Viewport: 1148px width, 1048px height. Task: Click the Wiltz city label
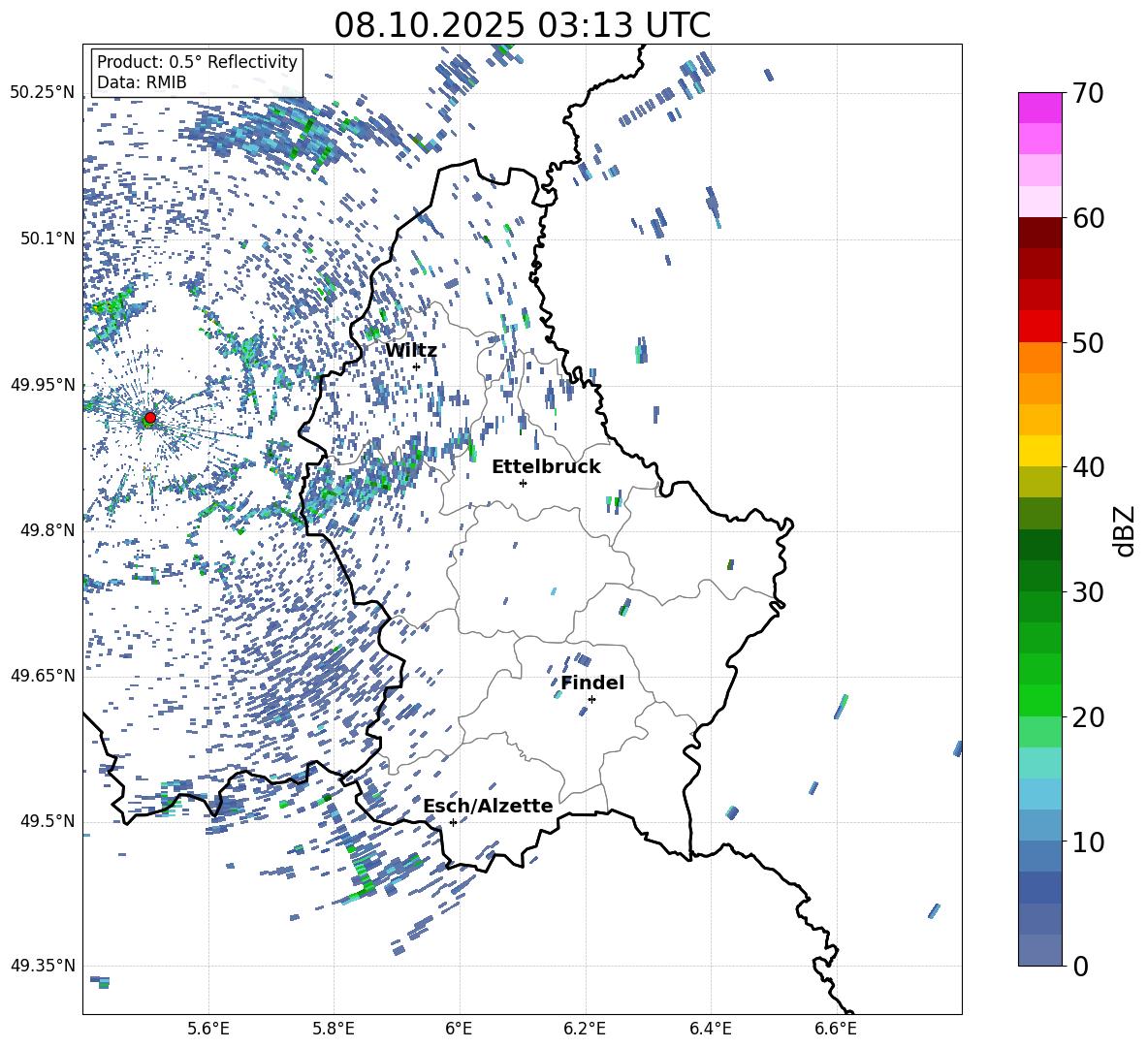point(411,351)
